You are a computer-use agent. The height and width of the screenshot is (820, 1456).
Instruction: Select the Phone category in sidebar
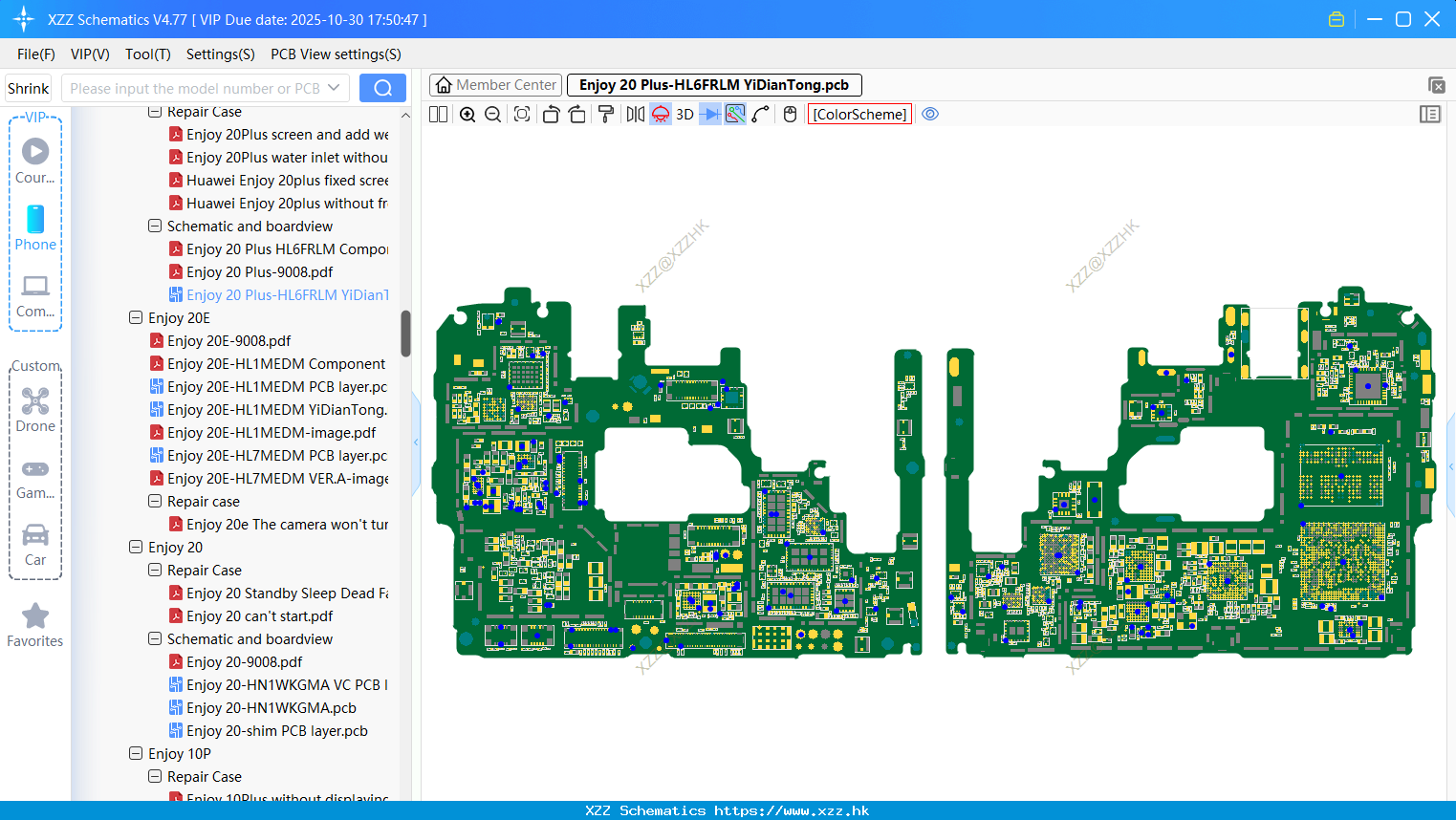point(35,227)
